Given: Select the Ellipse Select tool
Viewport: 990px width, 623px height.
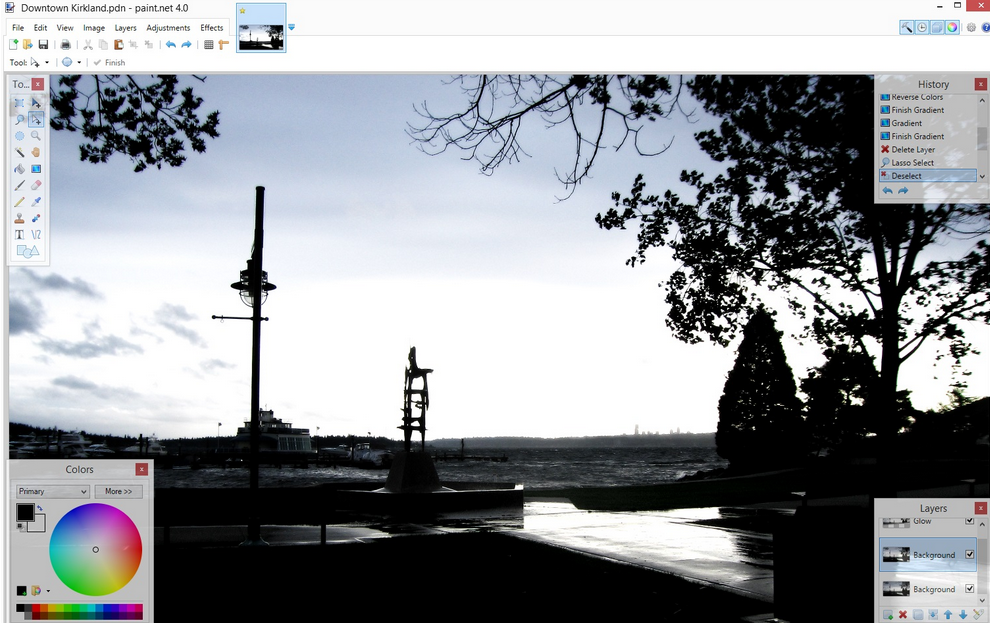Looking at the screenshot, I should [20, 136].
